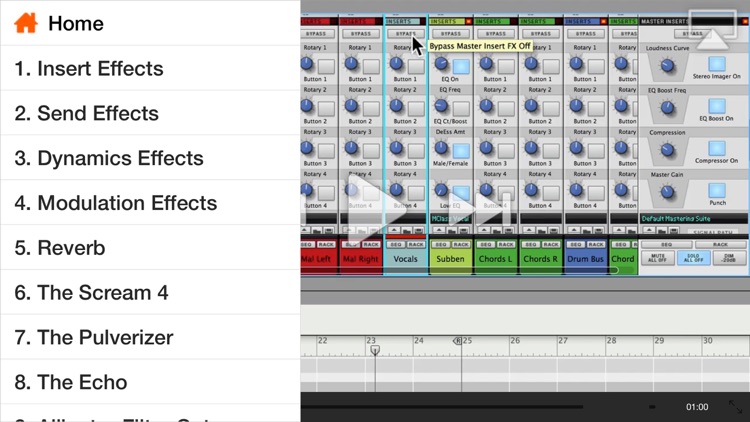Click the SEQ button on Subben channel

coord(441,244)
